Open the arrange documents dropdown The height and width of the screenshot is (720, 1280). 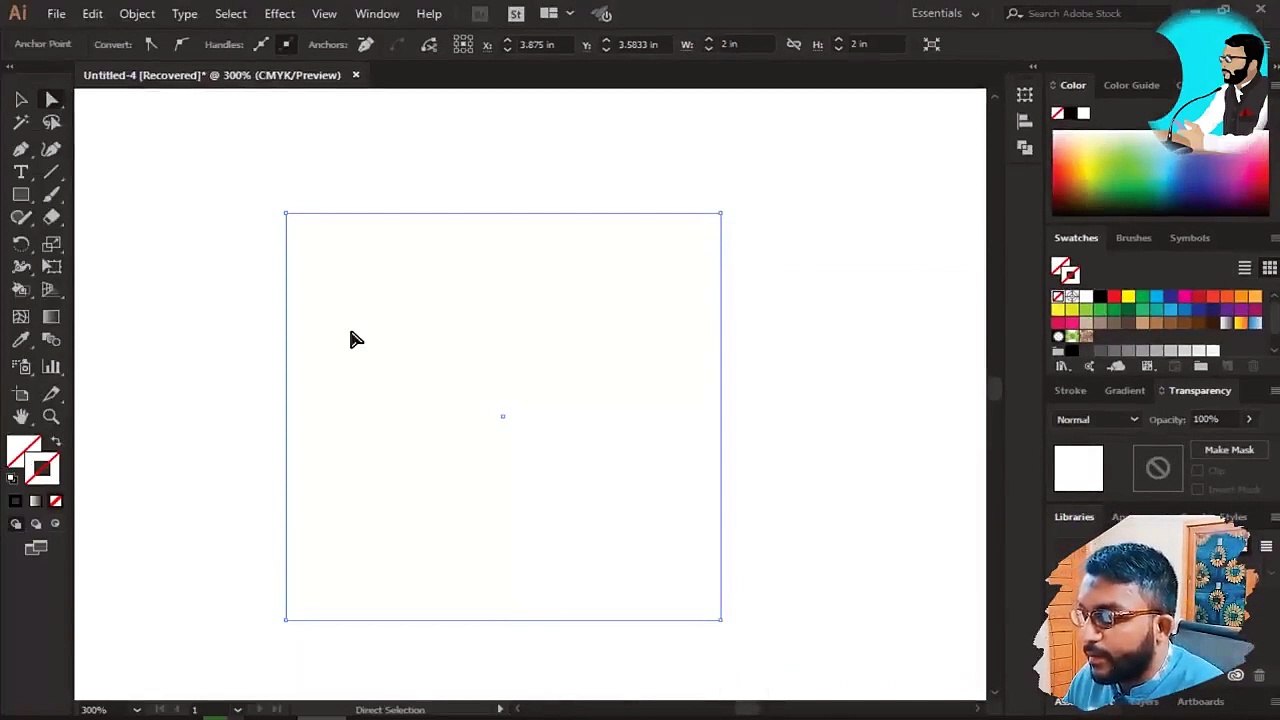pos(554,13)
